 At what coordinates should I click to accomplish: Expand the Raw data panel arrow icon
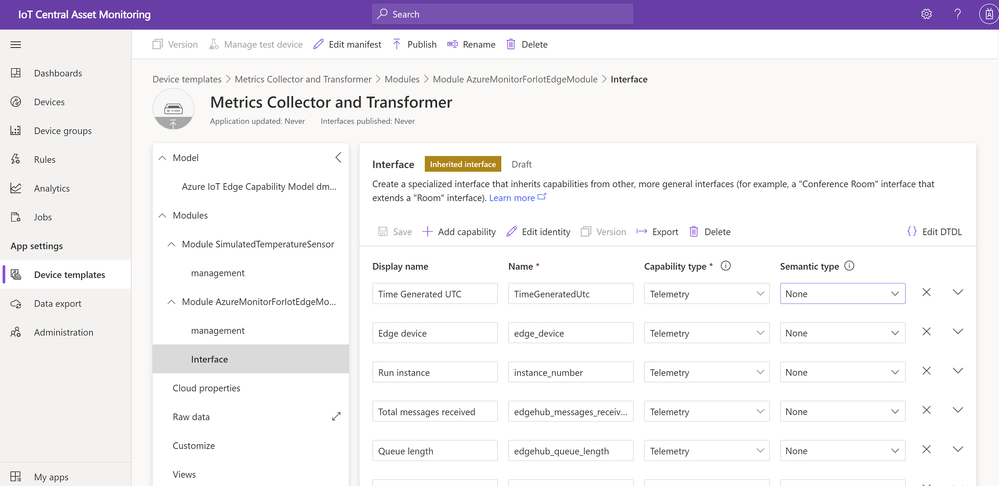[x=336, y=417]
